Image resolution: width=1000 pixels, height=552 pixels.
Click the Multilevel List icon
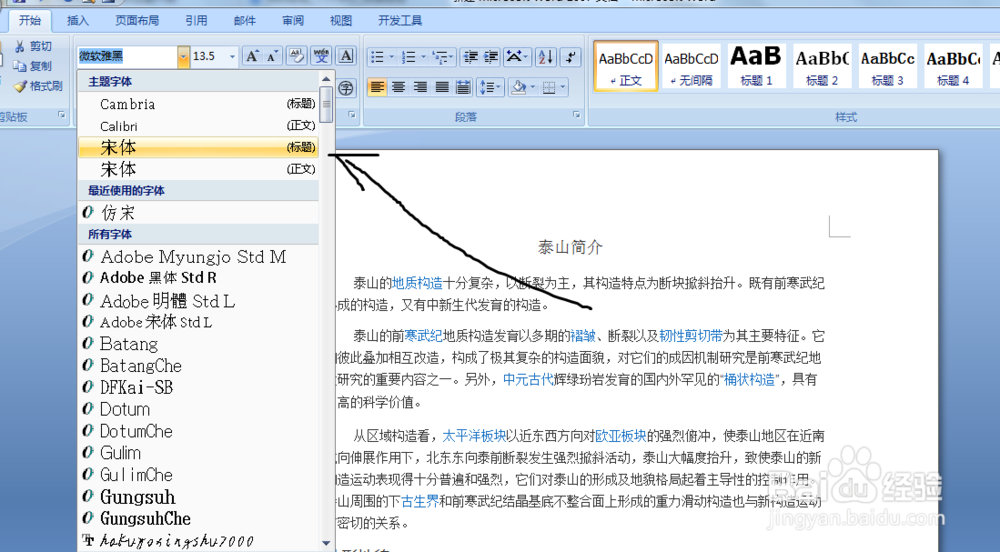pyautogui.click(x=439, y=57)
